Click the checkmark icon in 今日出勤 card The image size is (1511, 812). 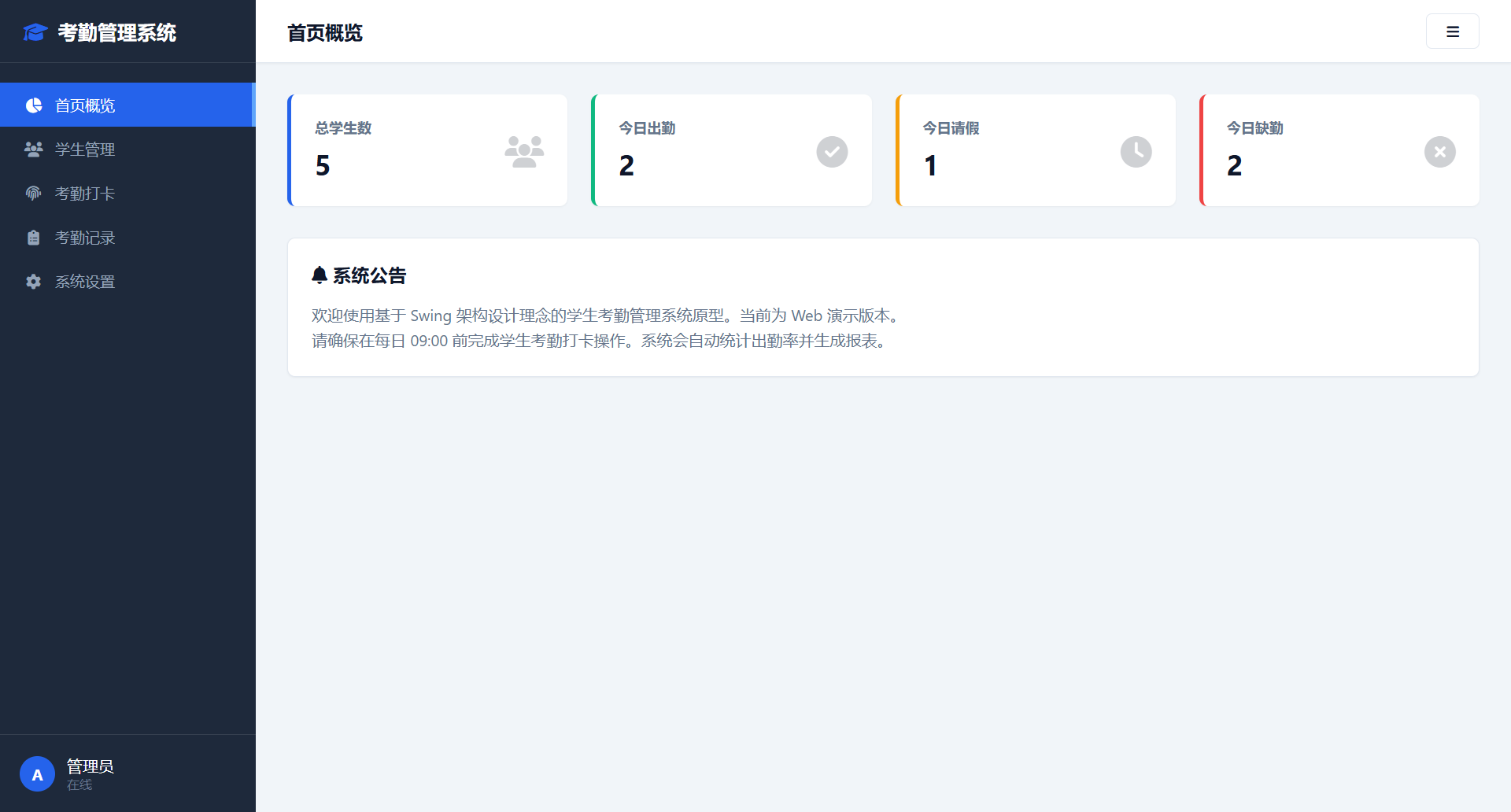(832, 152)
